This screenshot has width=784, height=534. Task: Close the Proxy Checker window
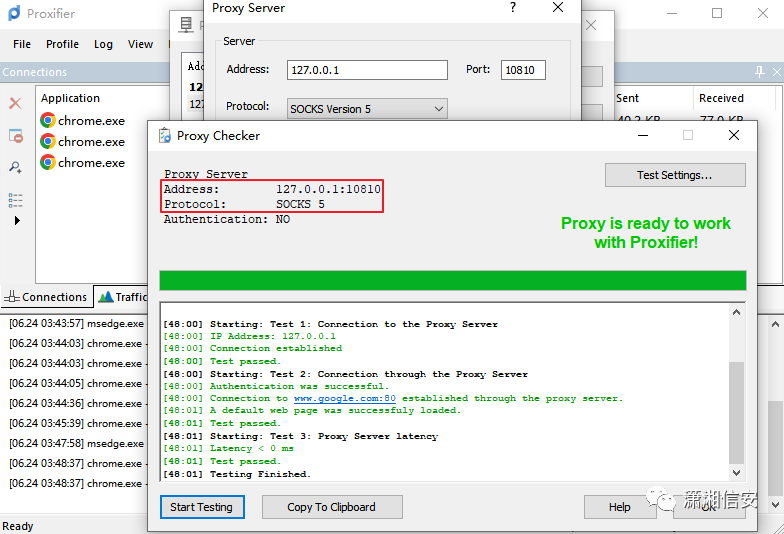point(734,135)
